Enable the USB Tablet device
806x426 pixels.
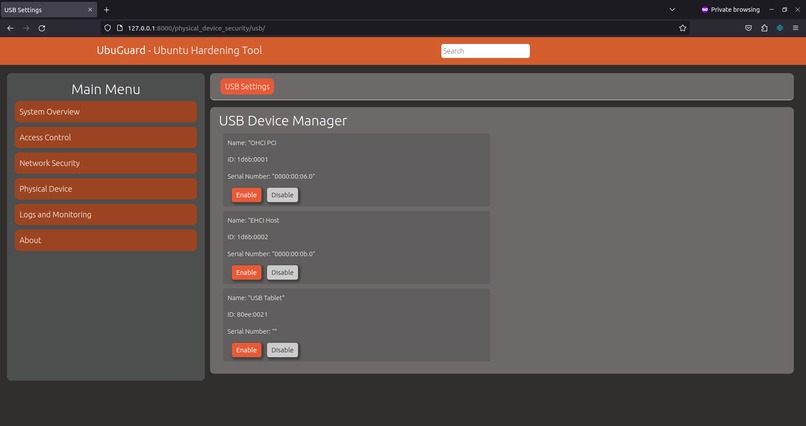click(246, 350)
